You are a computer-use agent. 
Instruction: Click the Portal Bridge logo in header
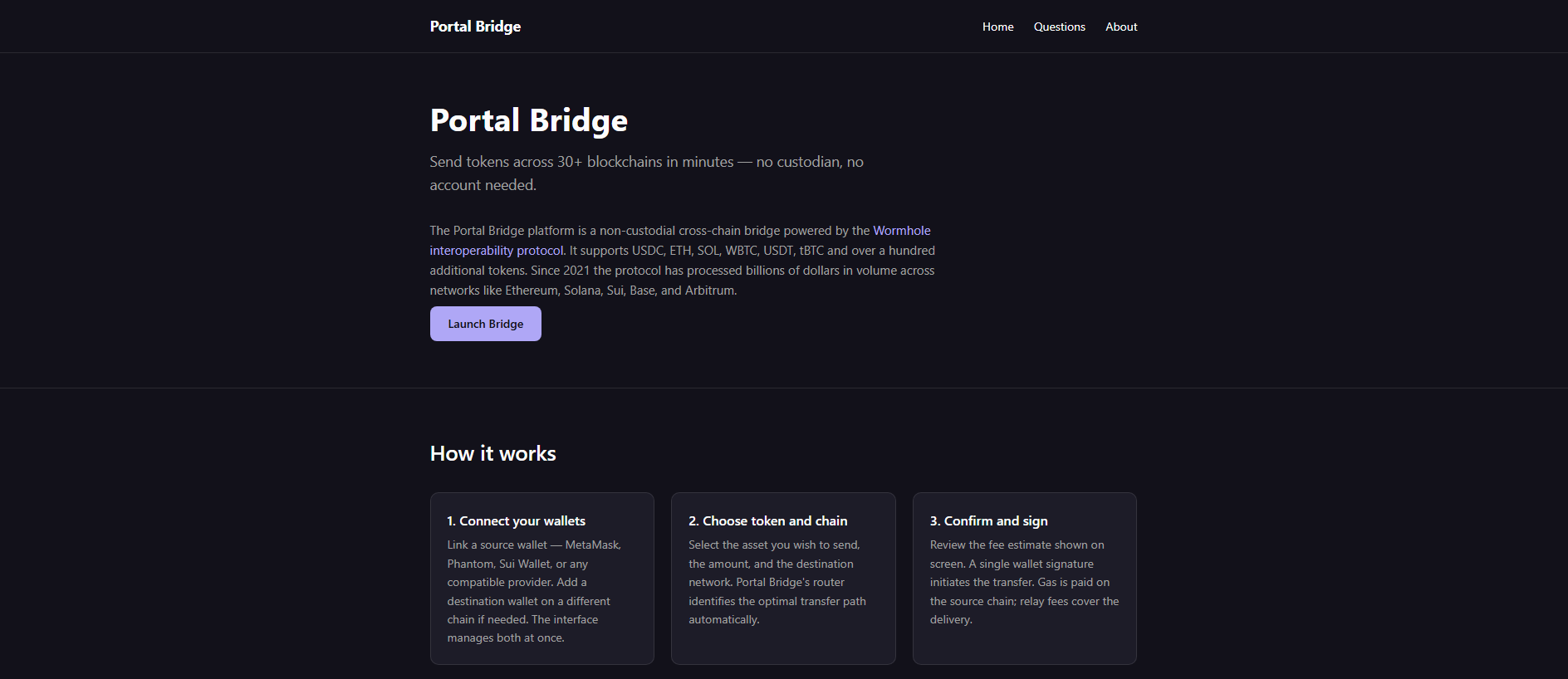475,27
